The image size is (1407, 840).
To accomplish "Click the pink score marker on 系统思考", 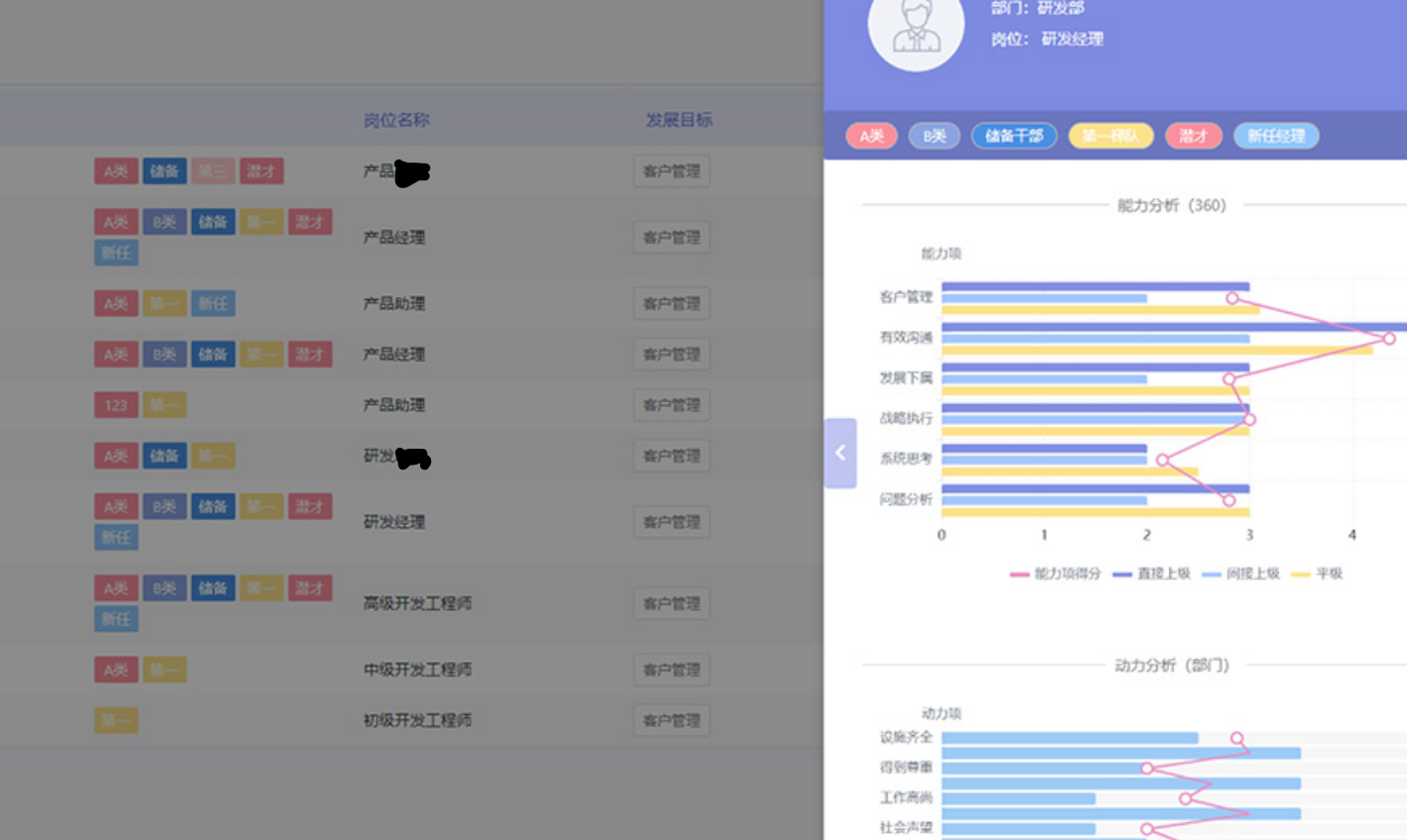I will click(x=1162, y=460).
